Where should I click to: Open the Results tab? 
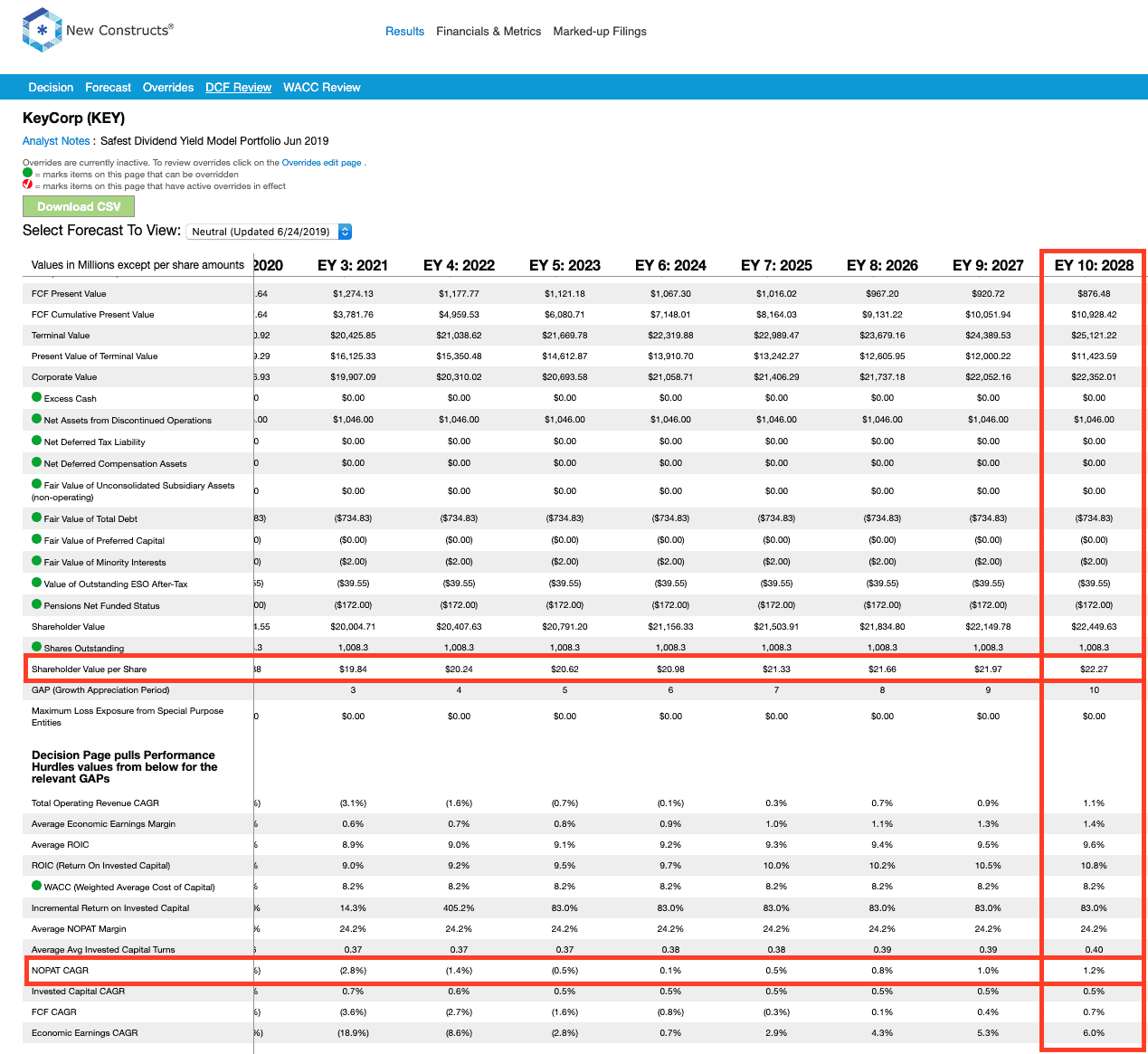[x=404, y=31]
